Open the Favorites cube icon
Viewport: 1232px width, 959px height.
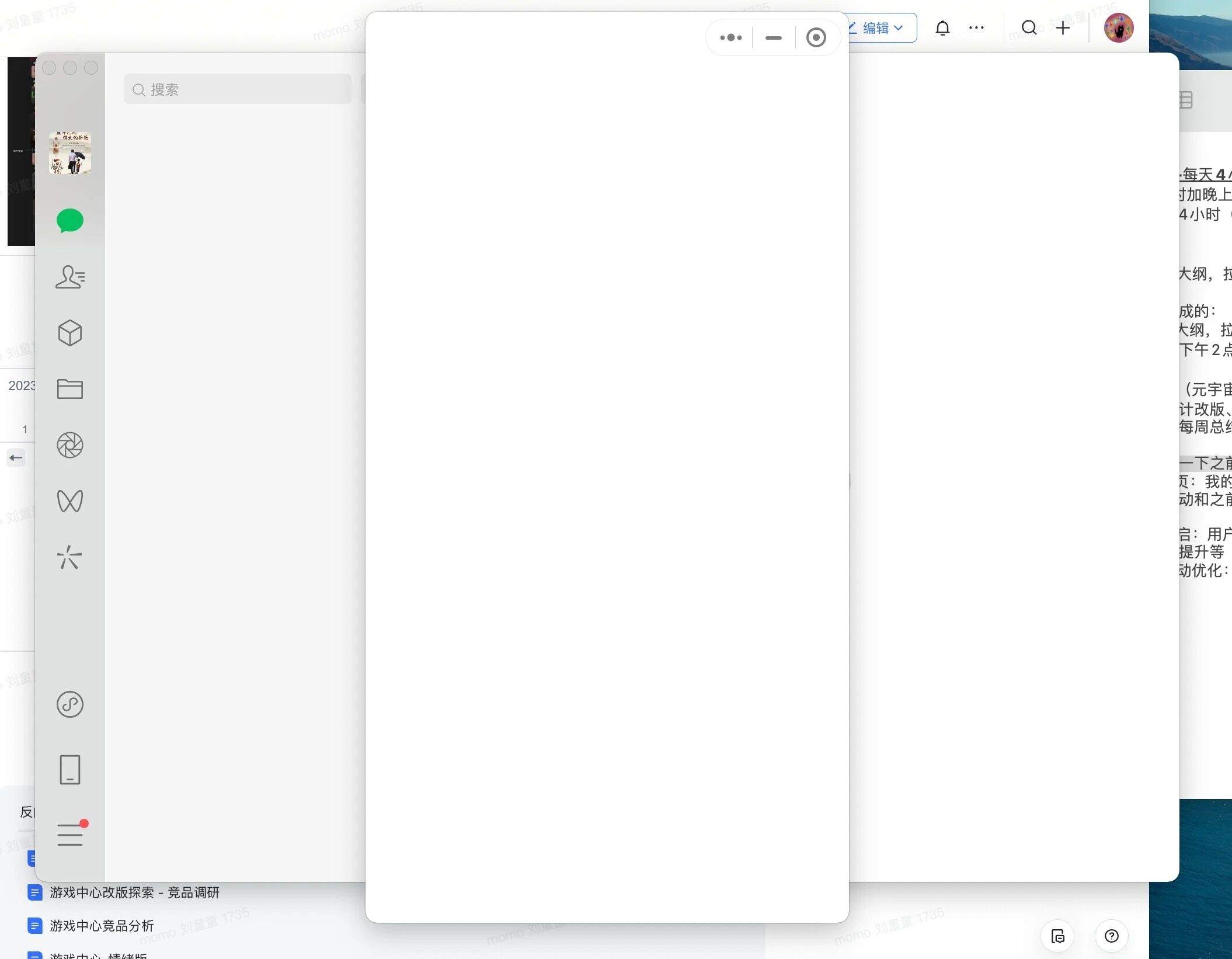(69, 333)
